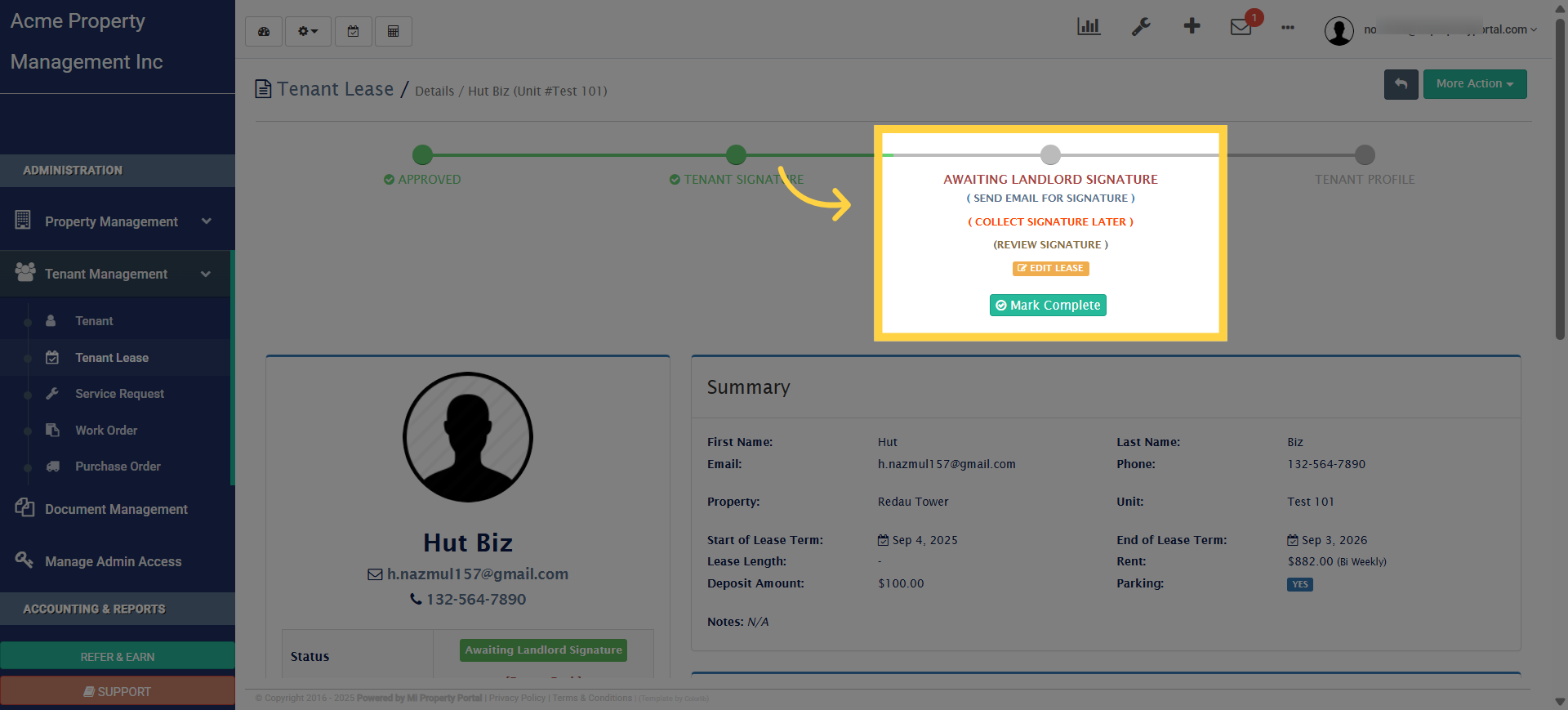This screenshot has height=710, width=1568.
Task: Click the Sep 3, 2026 lease end date
Action: [1327, 540]
